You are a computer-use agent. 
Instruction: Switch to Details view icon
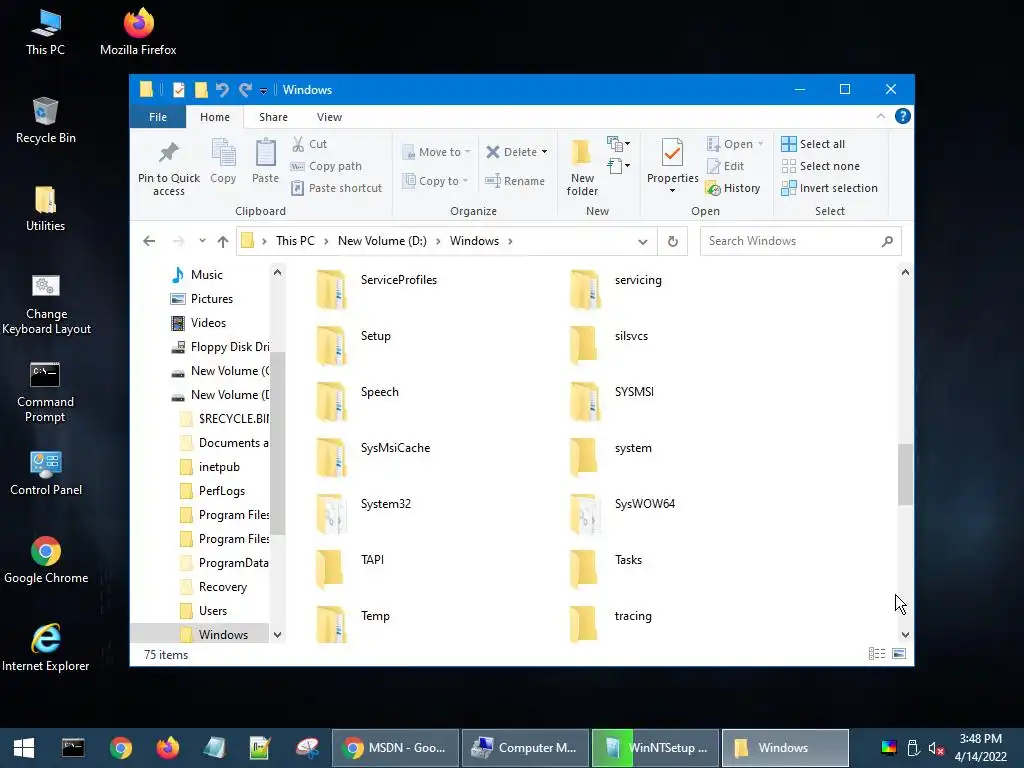(877, 654)
